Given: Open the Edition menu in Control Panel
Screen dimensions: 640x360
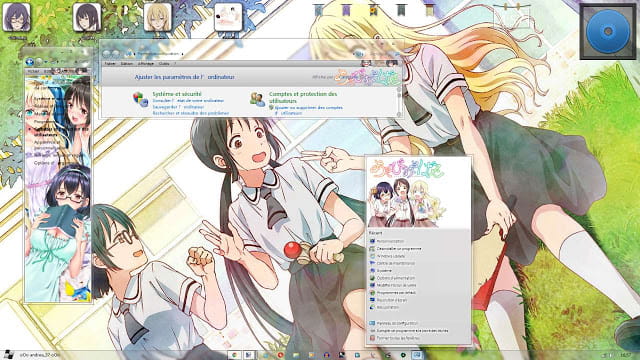Looking at the screenshot, I should click(127, 64).
